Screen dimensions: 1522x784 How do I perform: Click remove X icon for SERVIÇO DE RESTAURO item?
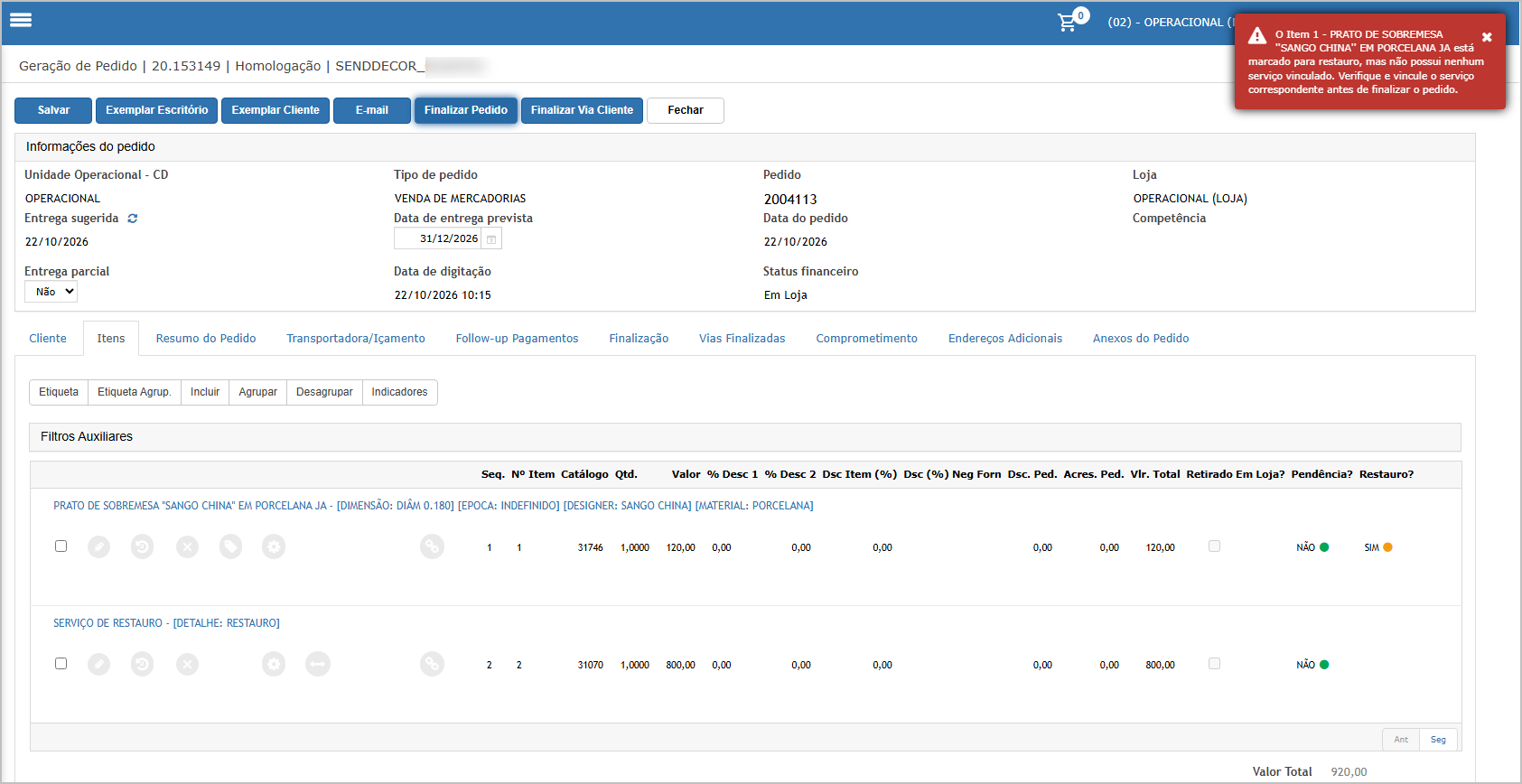coord(187,664)
